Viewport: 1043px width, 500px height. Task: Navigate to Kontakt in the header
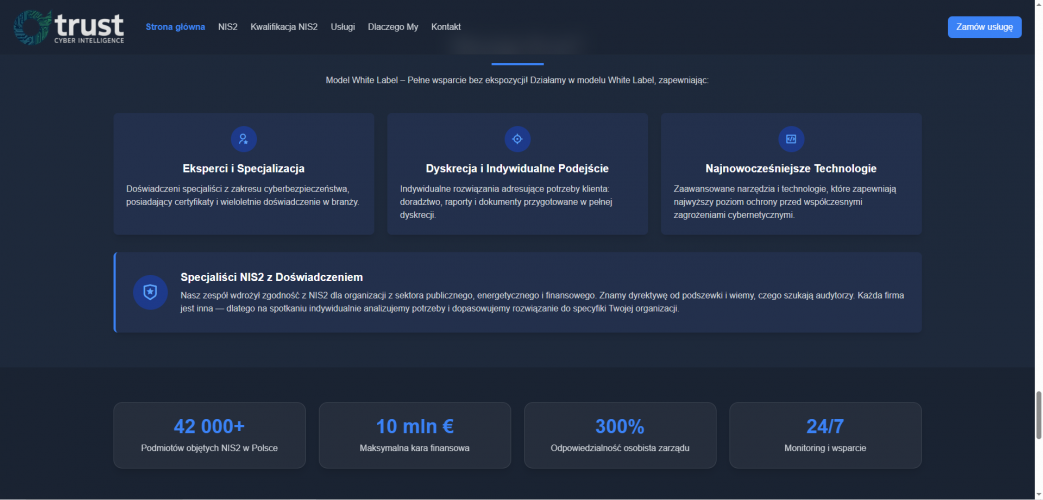pos(446,27)
